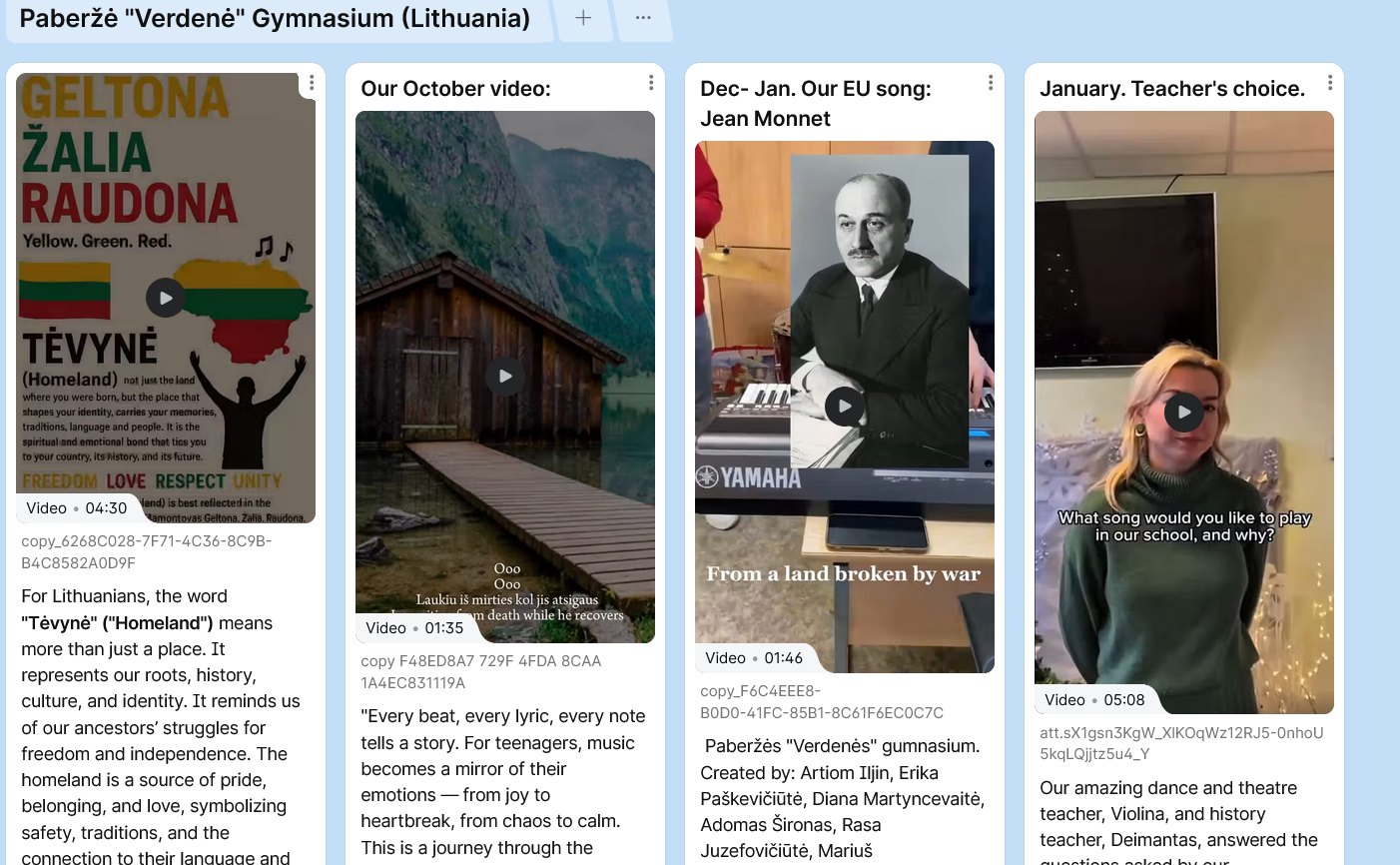Image resolution: width=1400 pixels, height=865 pixels.
Task: Select the Paberžė Verdenė Gymnasium section tab
Action: tap(275, 18)
